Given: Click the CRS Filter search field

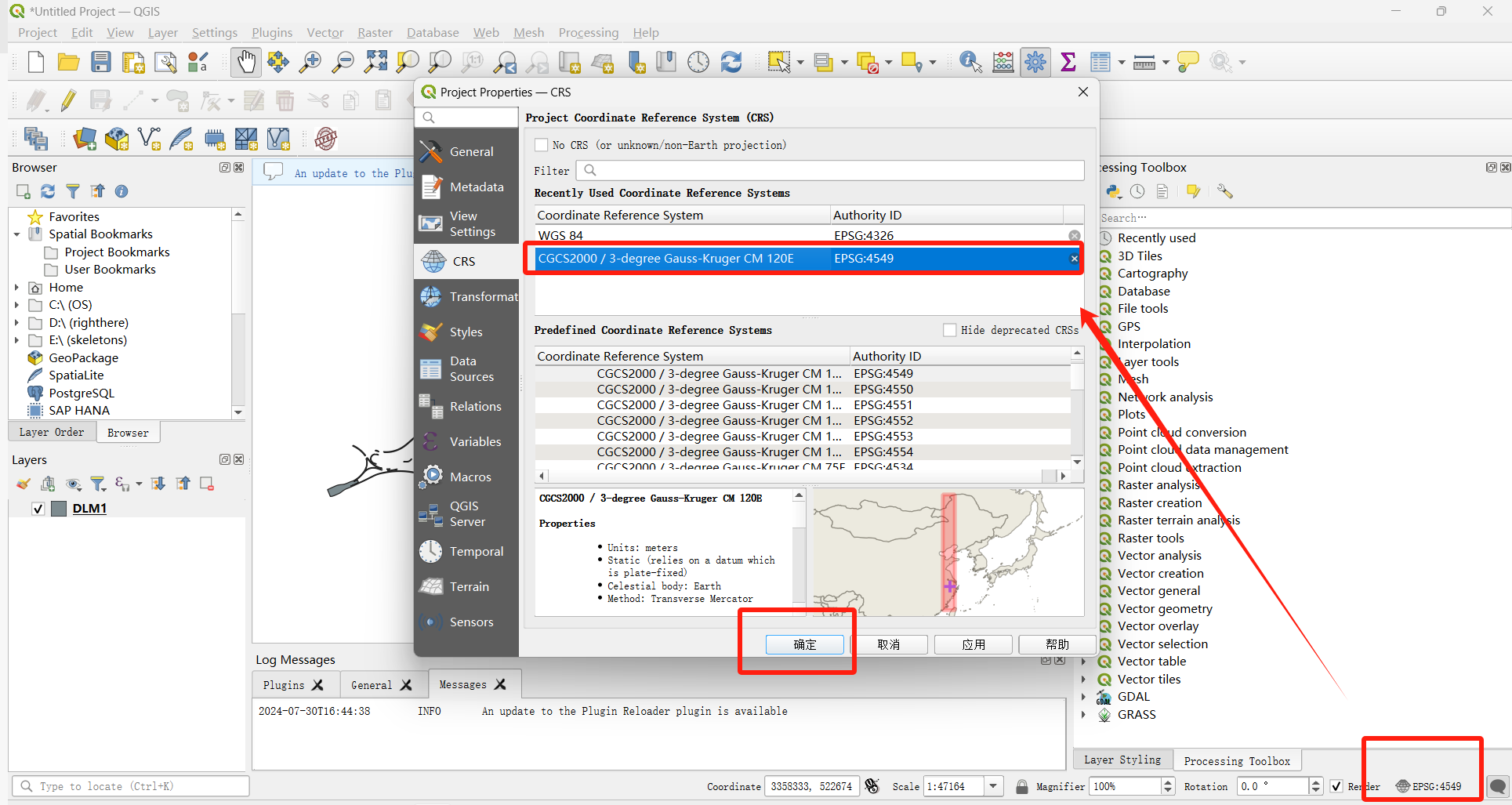Looking at the screenshot, I should point(830,170).
